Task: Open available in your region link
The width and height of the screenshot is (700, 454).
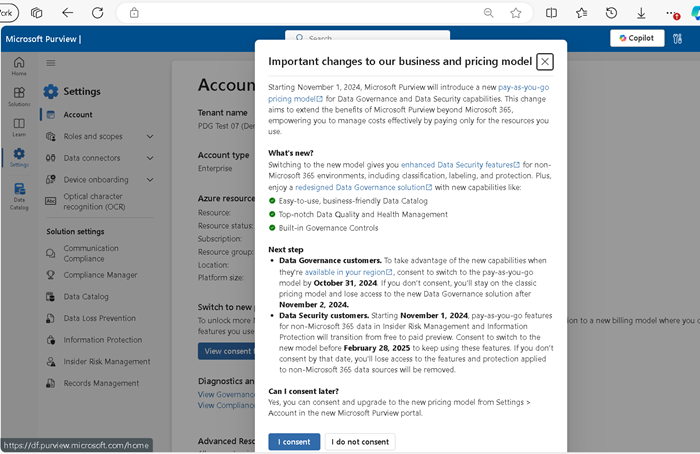Action: [x=348, y=272]
